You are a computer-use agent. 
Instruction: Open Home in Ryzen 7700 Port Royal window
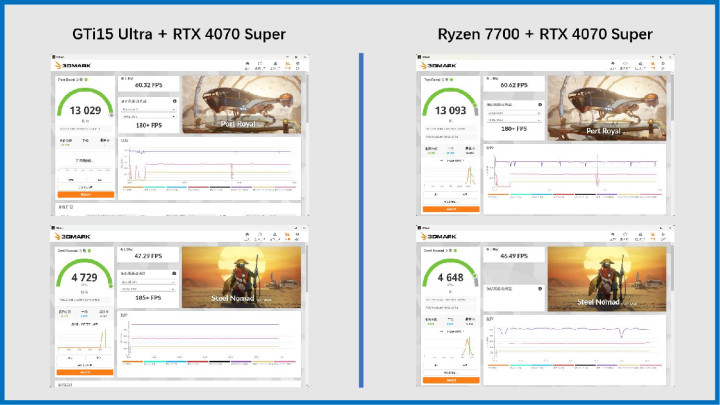pyautogui.click(x=613, y=65)
